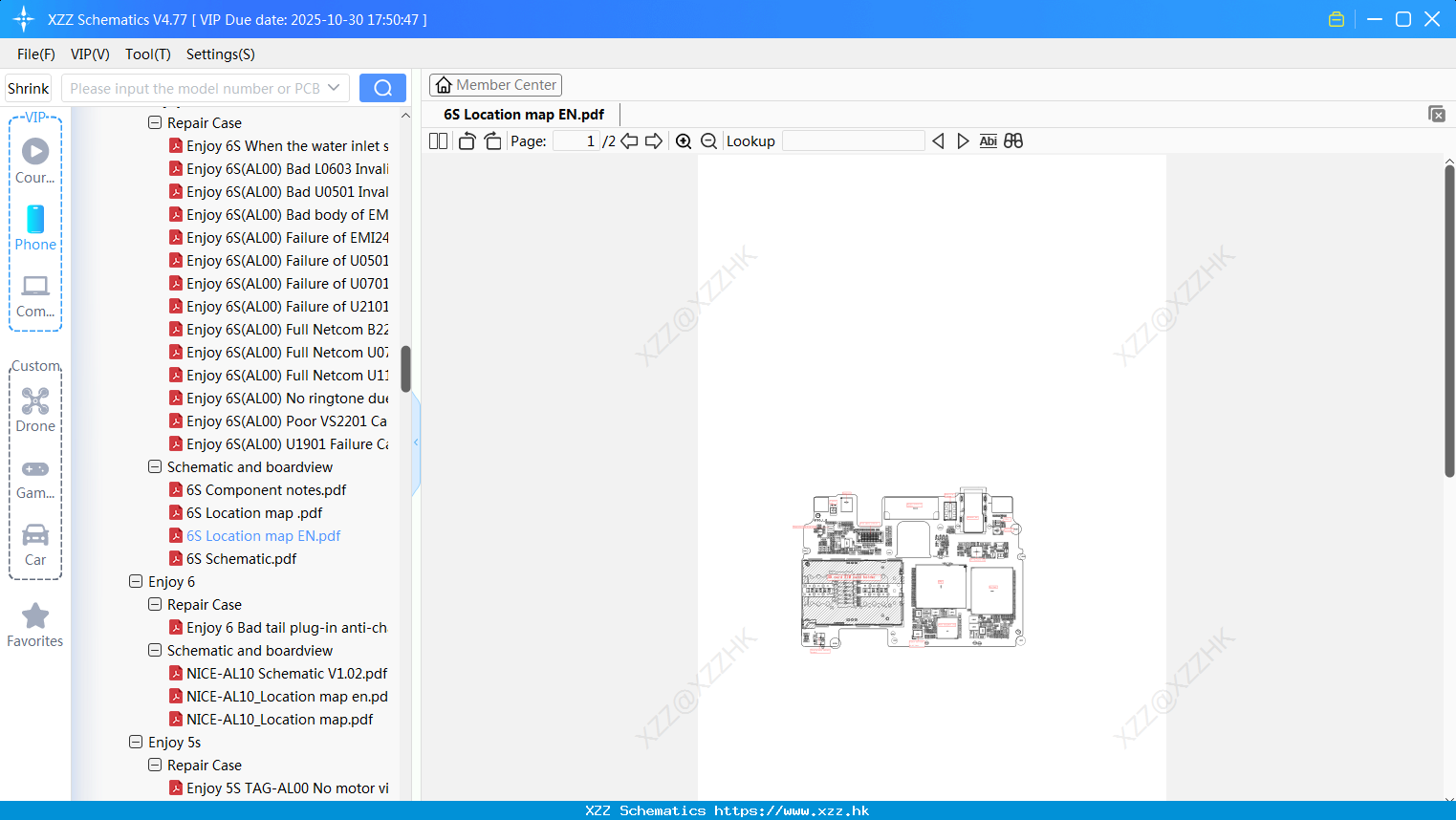The width and height of the screenshot is (1456, 820).
Task: Open the Game console category
Action: coord(35,479)
